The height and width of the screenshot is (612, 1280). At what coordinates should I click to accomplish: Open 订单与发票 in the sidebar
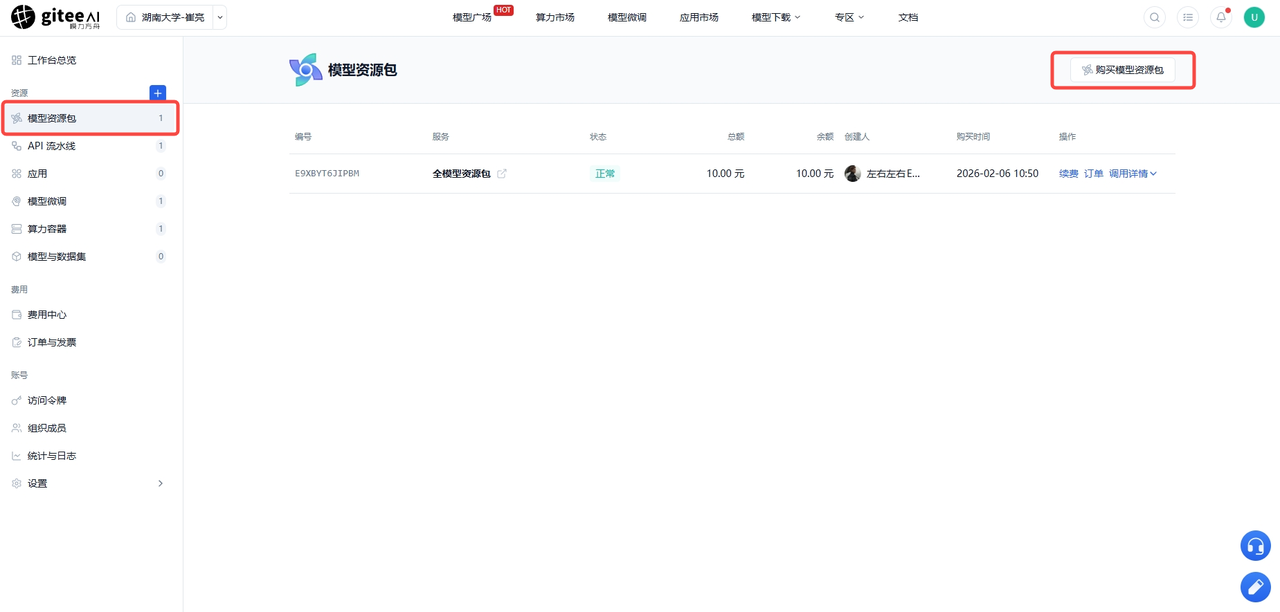tap(90, 342)
